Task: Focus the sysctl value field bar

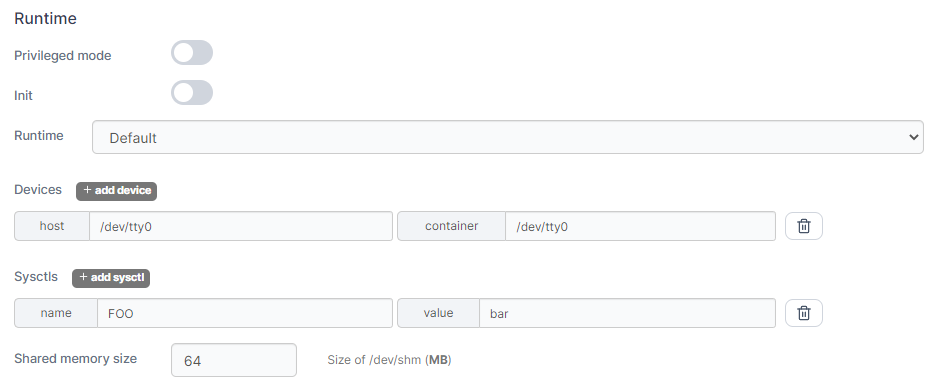Action: point(627,313)
